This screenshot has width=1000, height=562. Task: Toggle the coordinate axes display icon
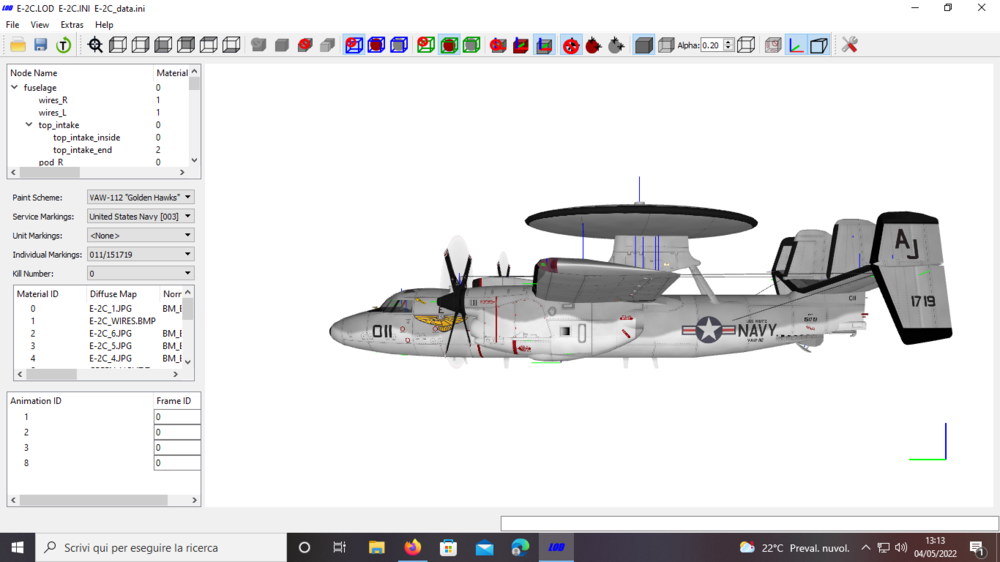[x=796, y=45]
